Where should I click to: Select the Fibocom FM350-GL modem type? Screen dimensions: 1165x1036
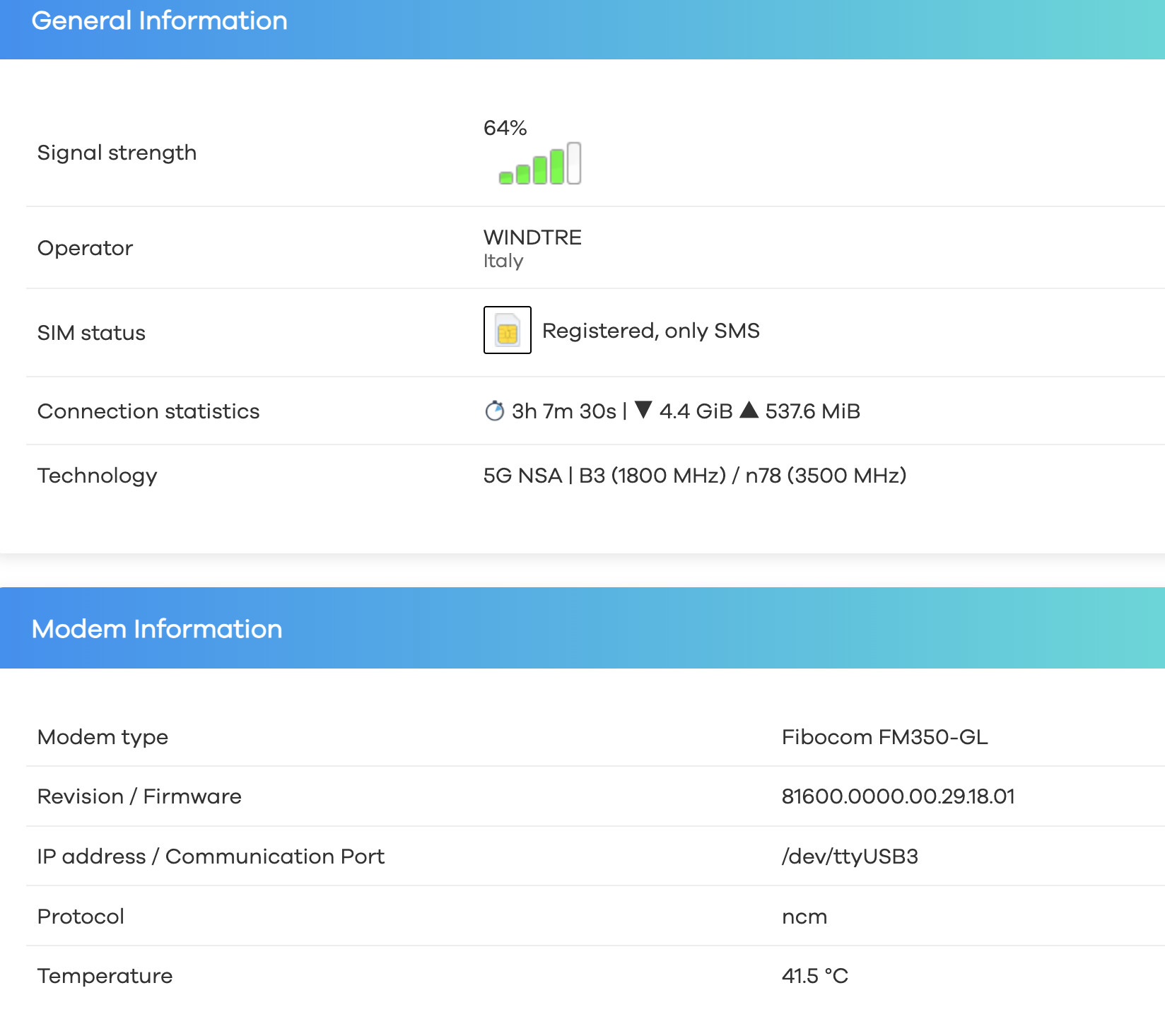click(x=885, y=737)
